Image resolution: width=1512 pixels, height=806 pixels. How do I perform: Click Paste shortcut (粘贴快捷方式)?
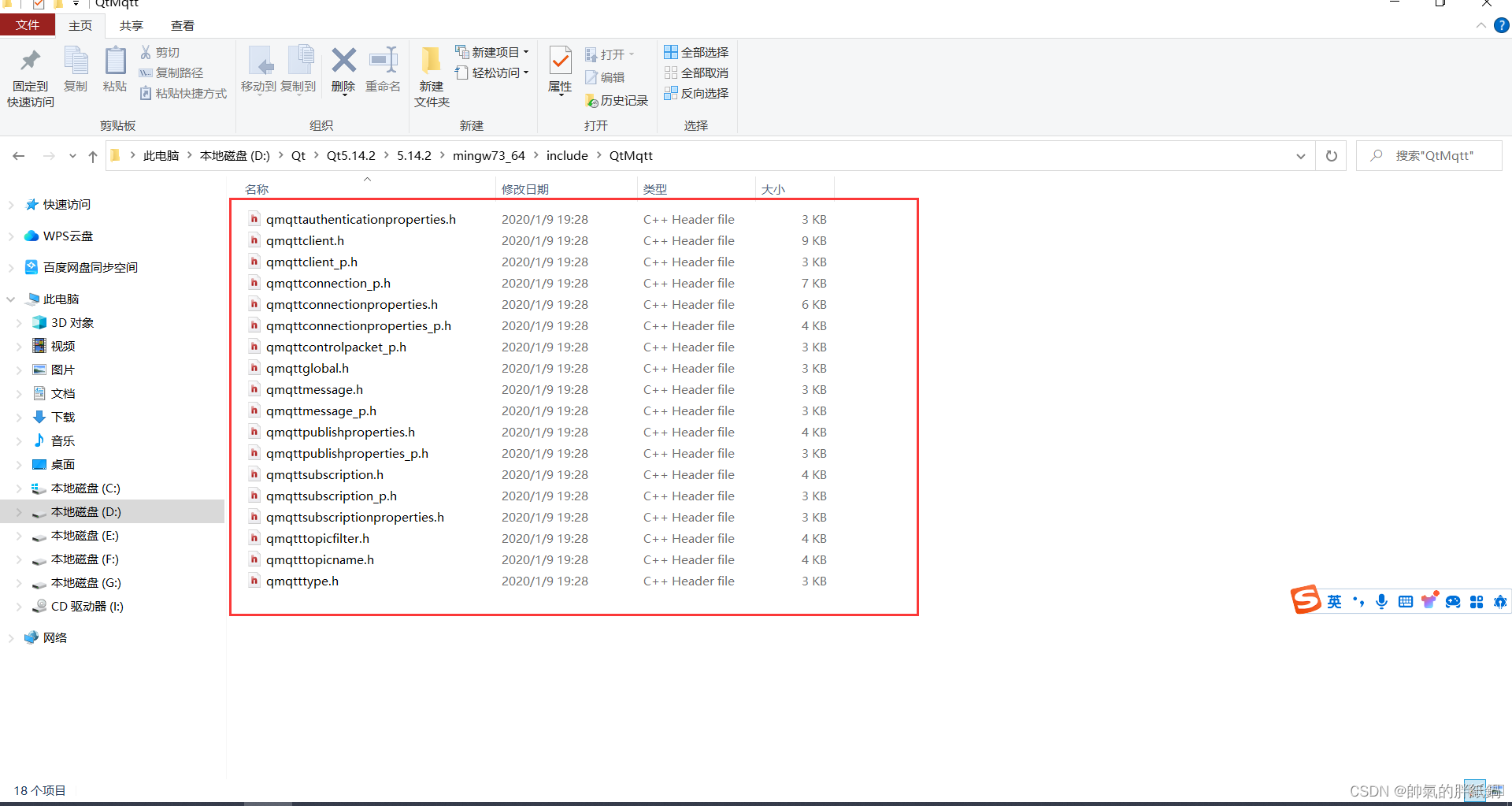(x=183, y=93)
